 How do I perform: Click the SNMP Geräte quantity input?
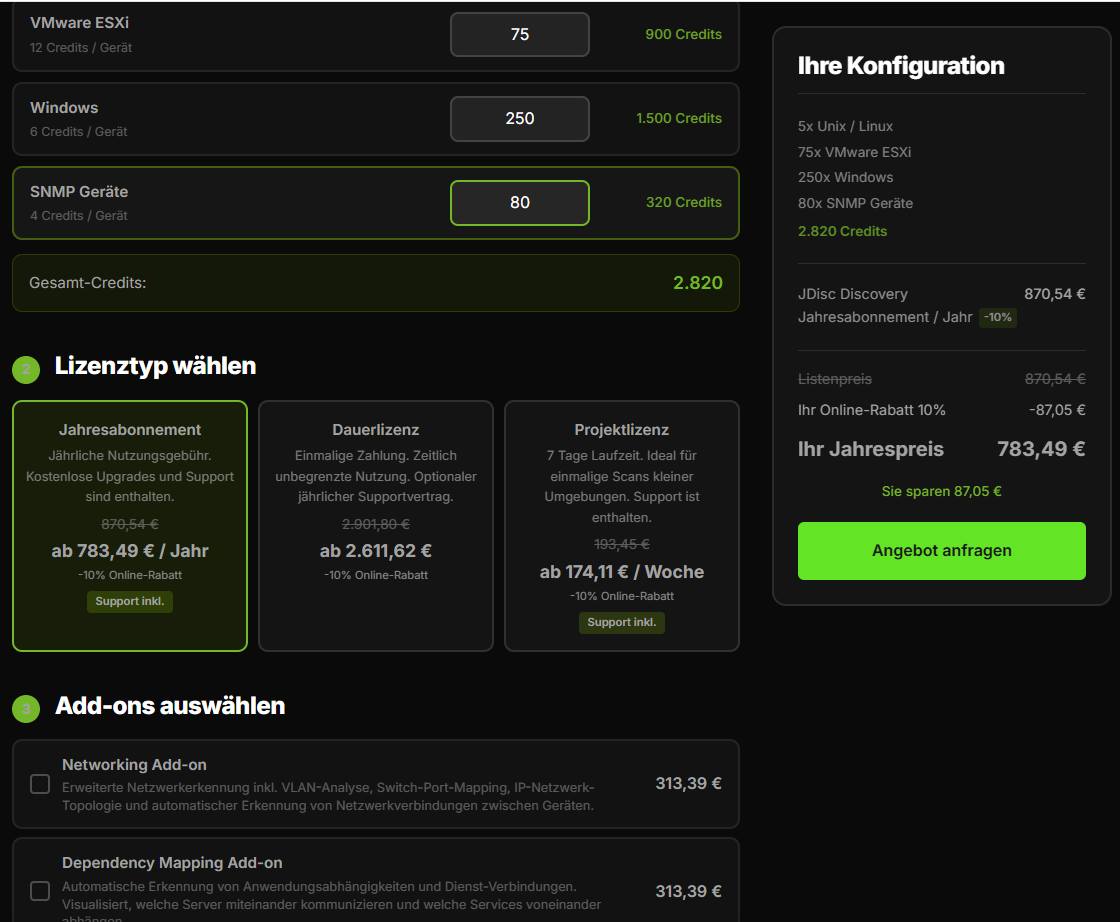(520, 203)
